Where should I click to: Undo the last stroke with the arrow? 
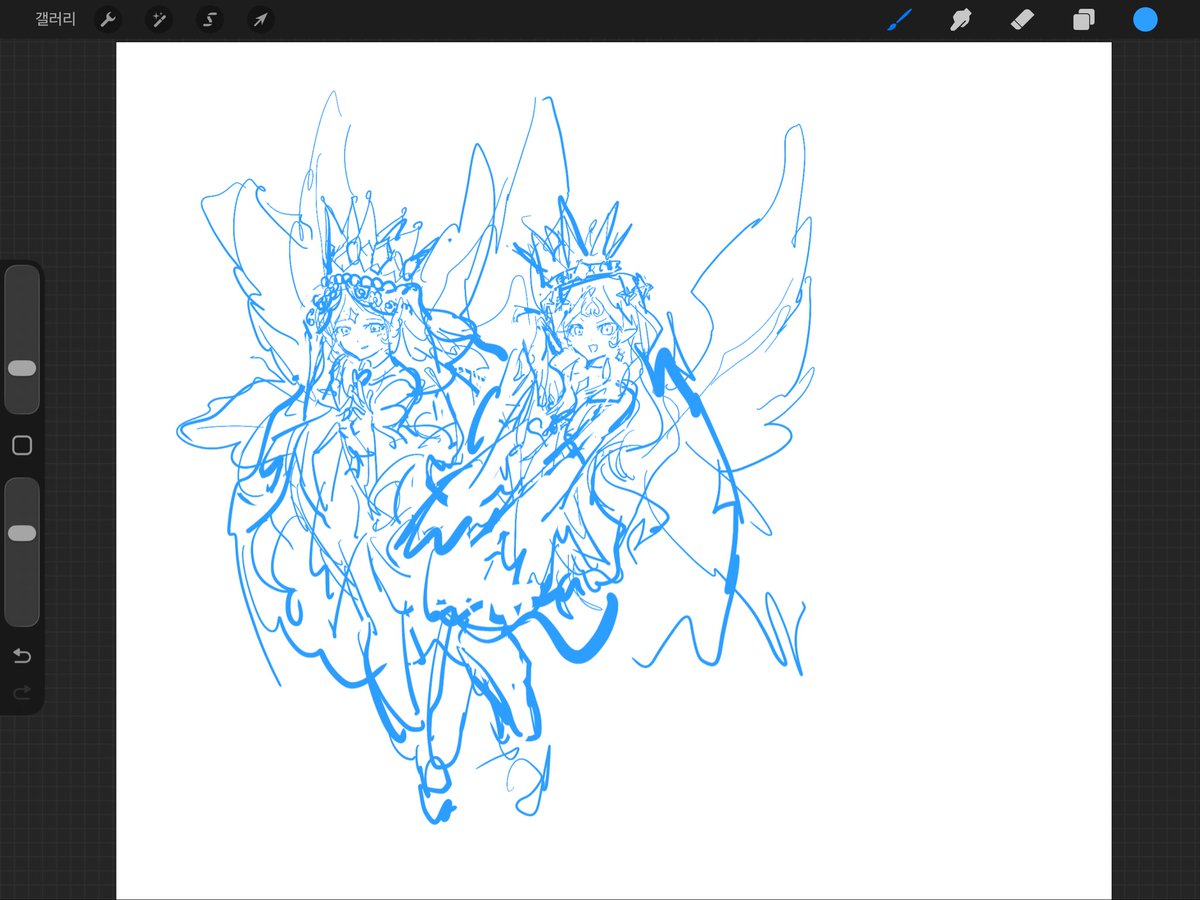coord(22,656)
